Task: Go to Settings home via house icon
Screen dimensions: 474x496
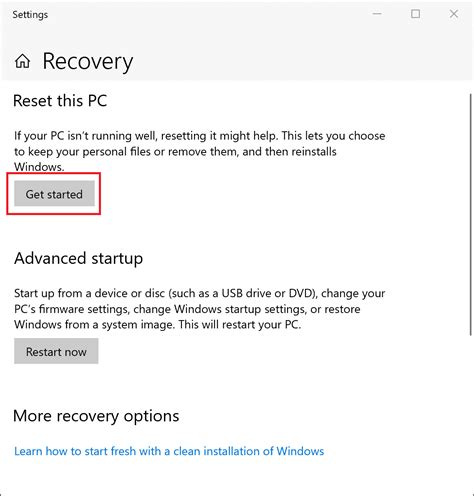Action: (22, 61)
